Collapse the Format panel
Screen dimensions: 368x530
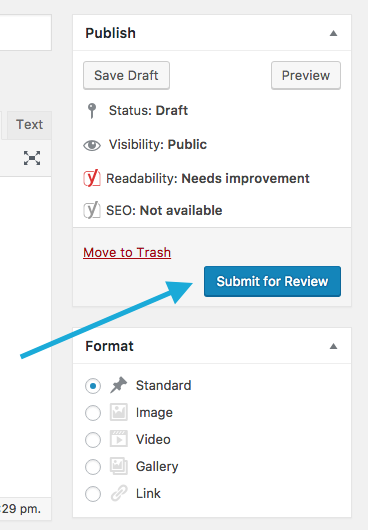[334, 346]
